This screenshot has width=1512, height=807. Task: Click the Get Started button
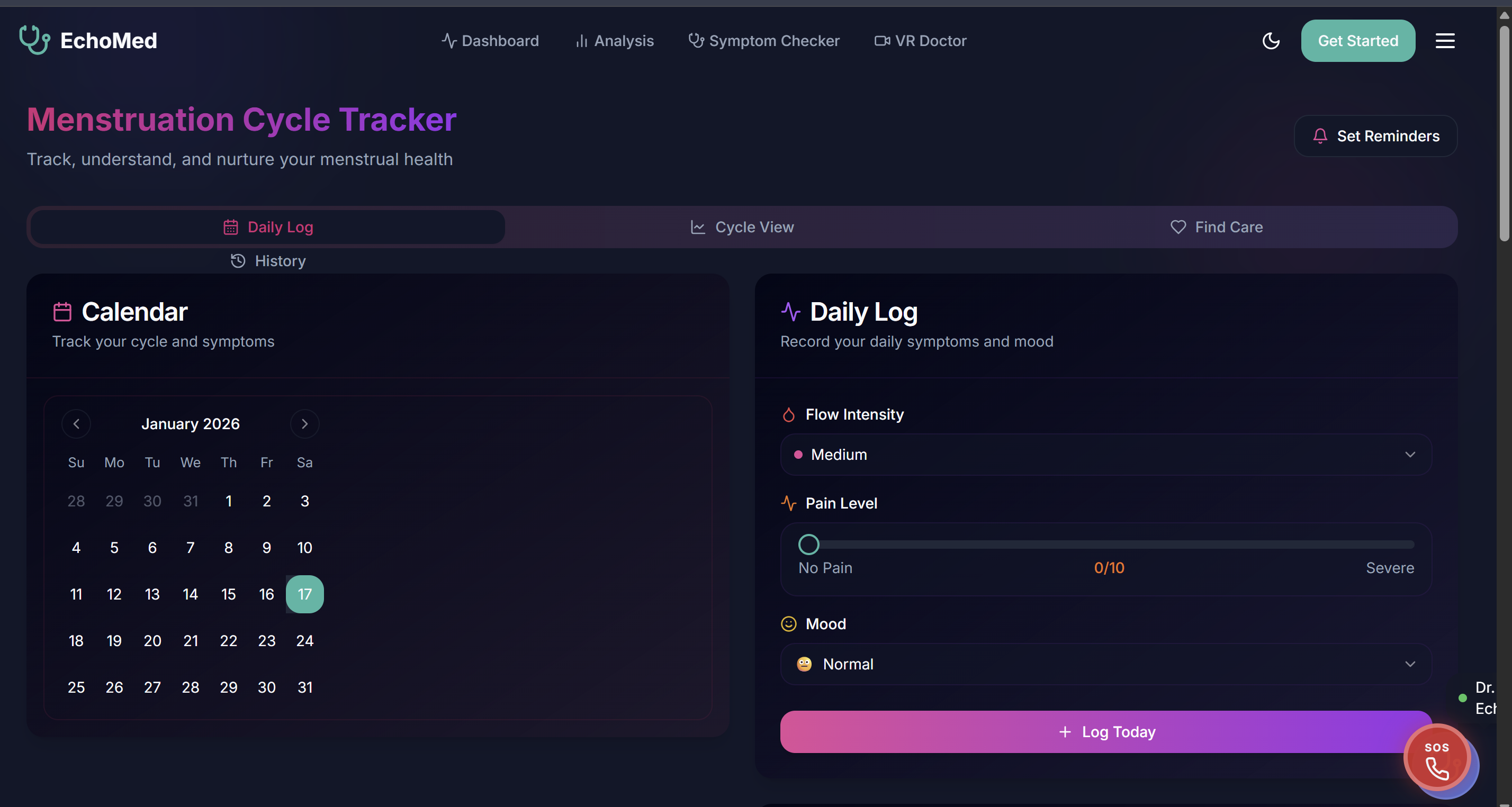click(x=1357, y=41)
